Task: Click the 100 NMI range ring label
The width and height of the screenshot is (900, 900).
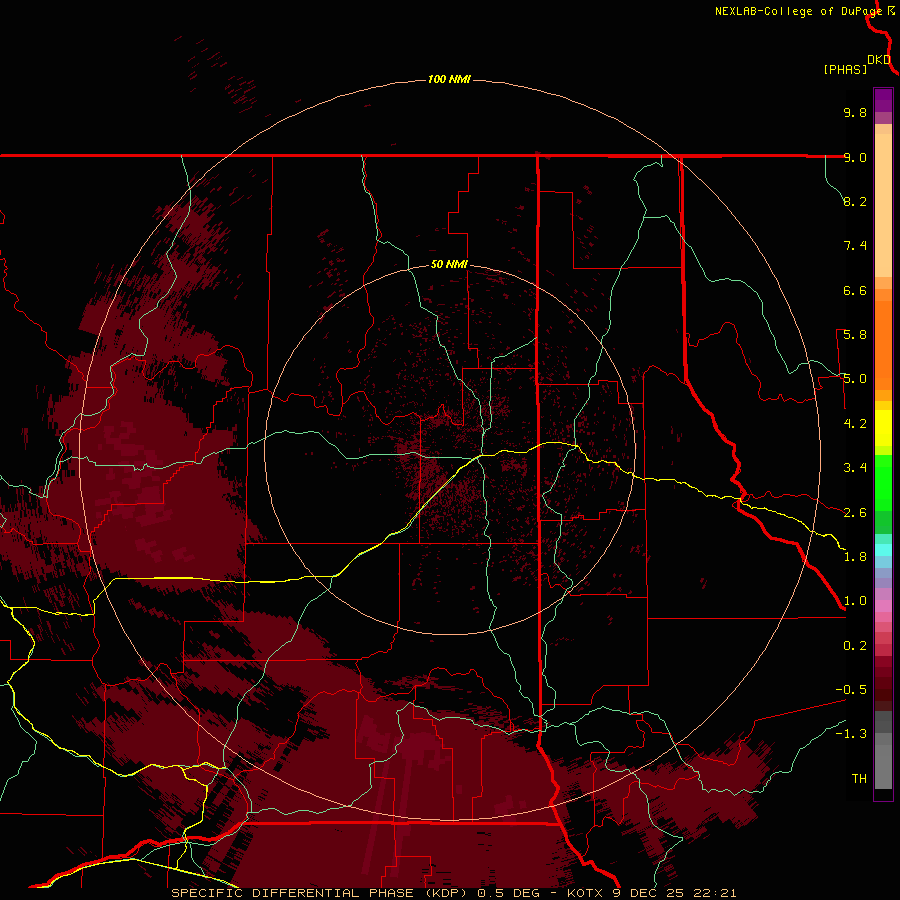Action: coord(449,79)
